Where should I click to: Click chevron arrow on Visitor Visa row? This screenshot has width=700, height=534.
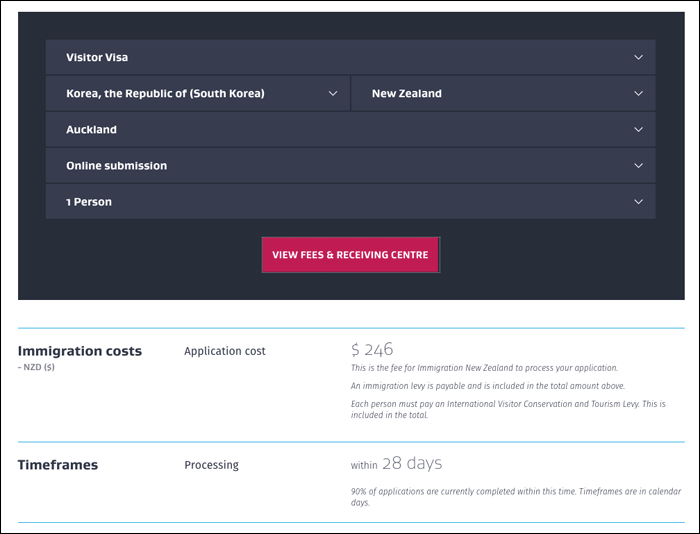point(638,57)
